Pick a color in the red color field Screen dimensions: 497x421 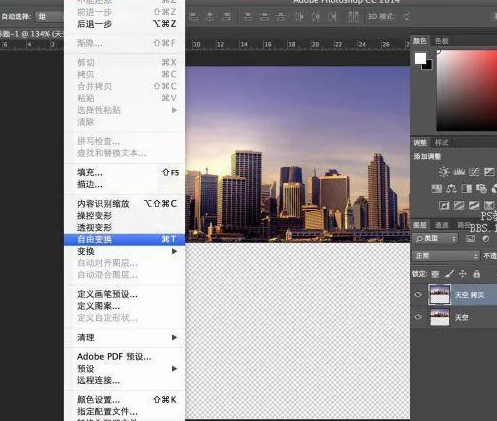467,90
